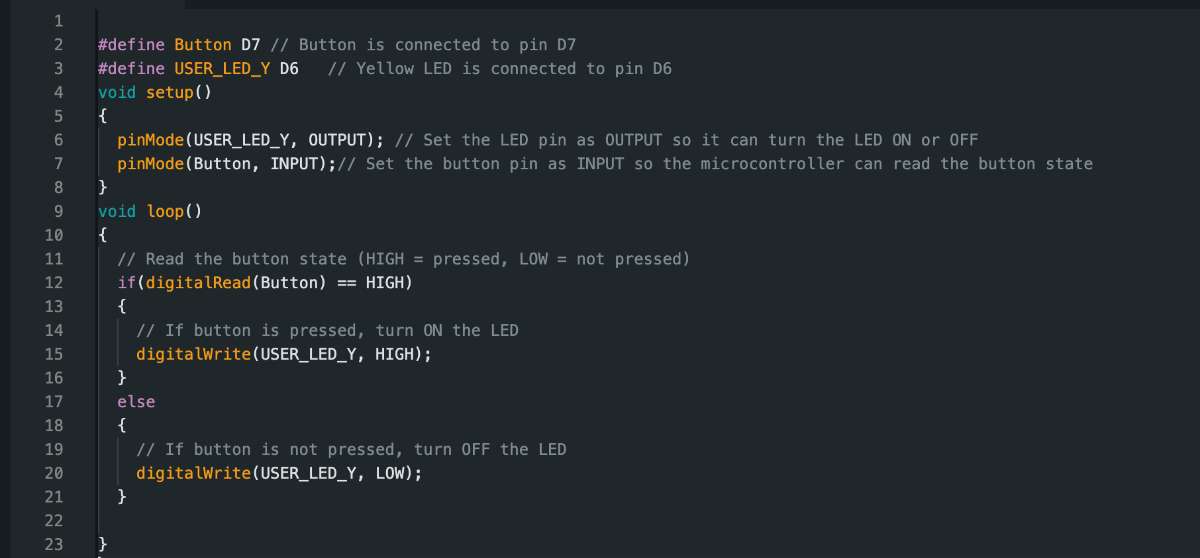This screenshot has height=558, width=1200.
Task: Click line number 17 beside else
Action: click(53, 401)
